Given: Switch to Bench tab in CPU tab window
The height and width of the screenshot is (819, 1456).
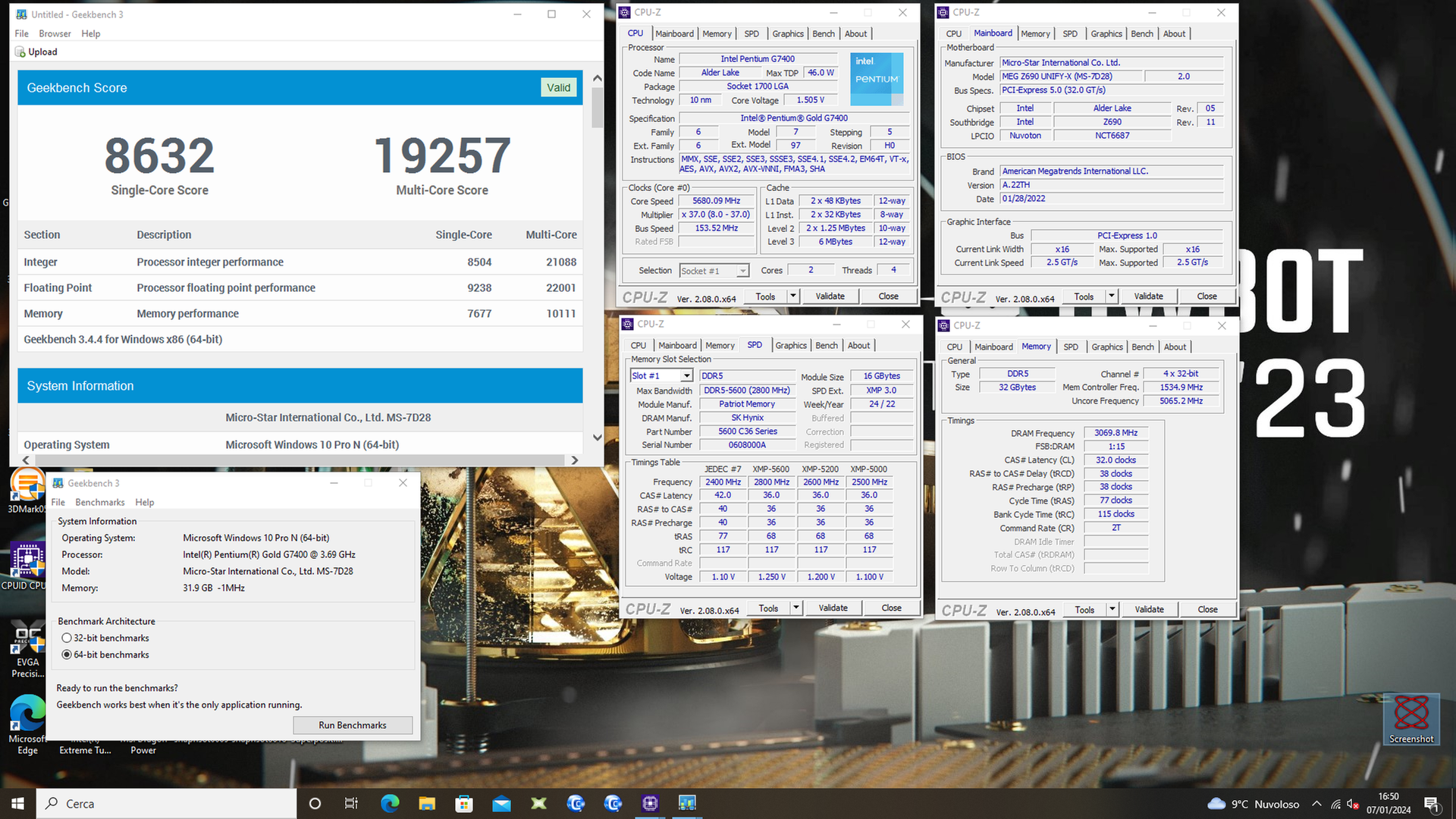Looking at the screenshot, I should (824, 33).
